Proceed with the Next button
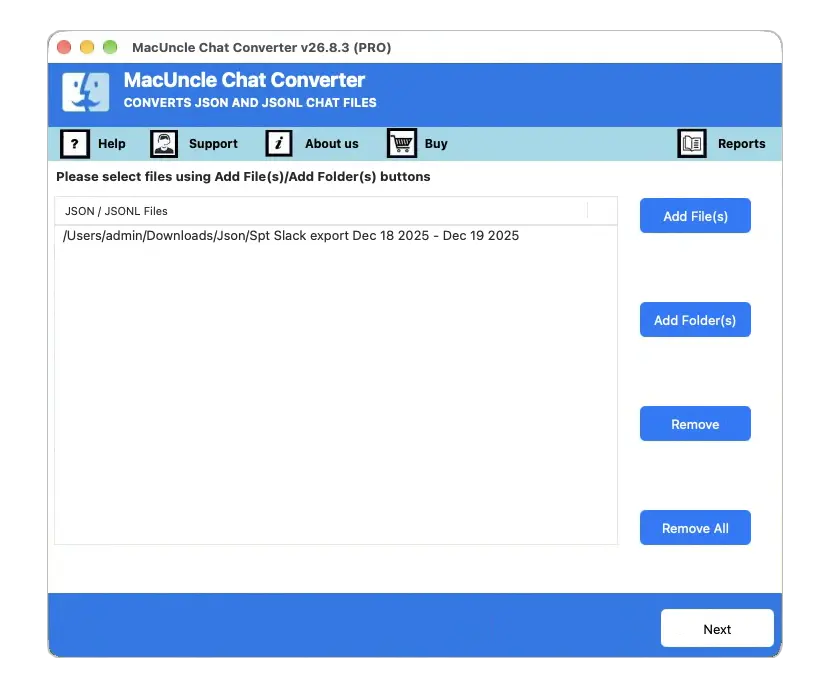The width and height of the screenshot is (830, 690). pos(717,629)
